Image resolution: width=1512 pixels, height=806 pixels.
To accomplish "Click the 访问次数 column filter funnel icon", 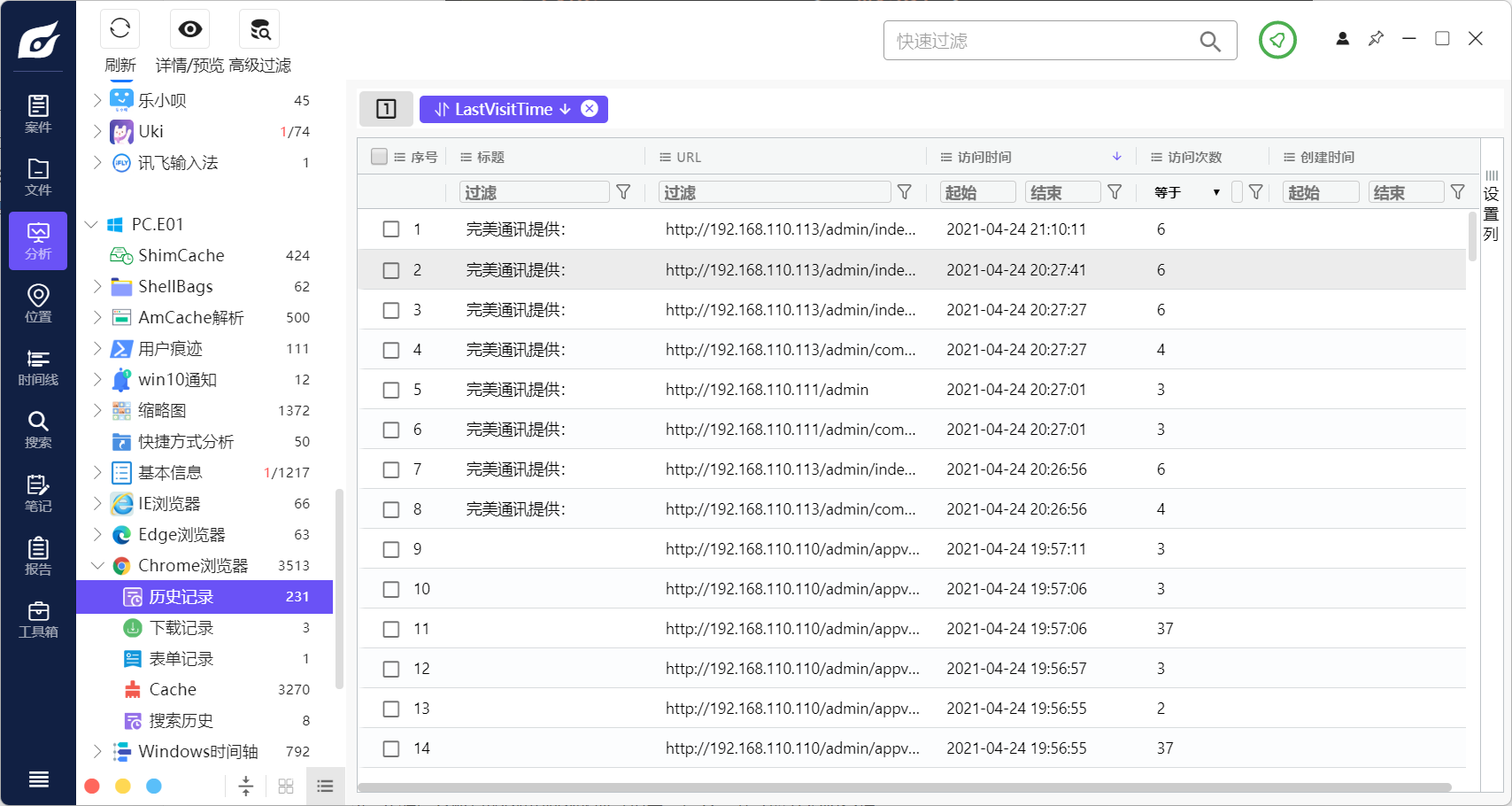I will pos(1255,192).
